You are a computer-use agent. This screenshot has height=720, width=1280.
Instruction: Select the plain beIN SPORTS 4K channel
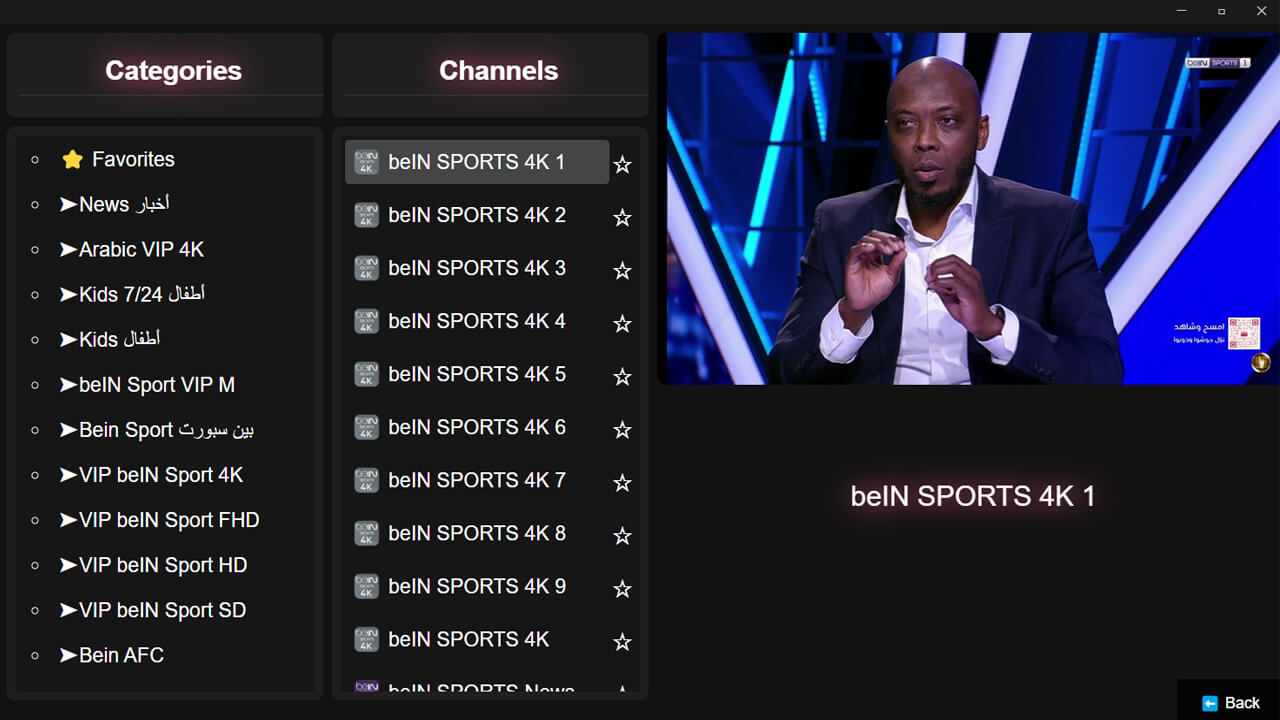click(477, 639)
